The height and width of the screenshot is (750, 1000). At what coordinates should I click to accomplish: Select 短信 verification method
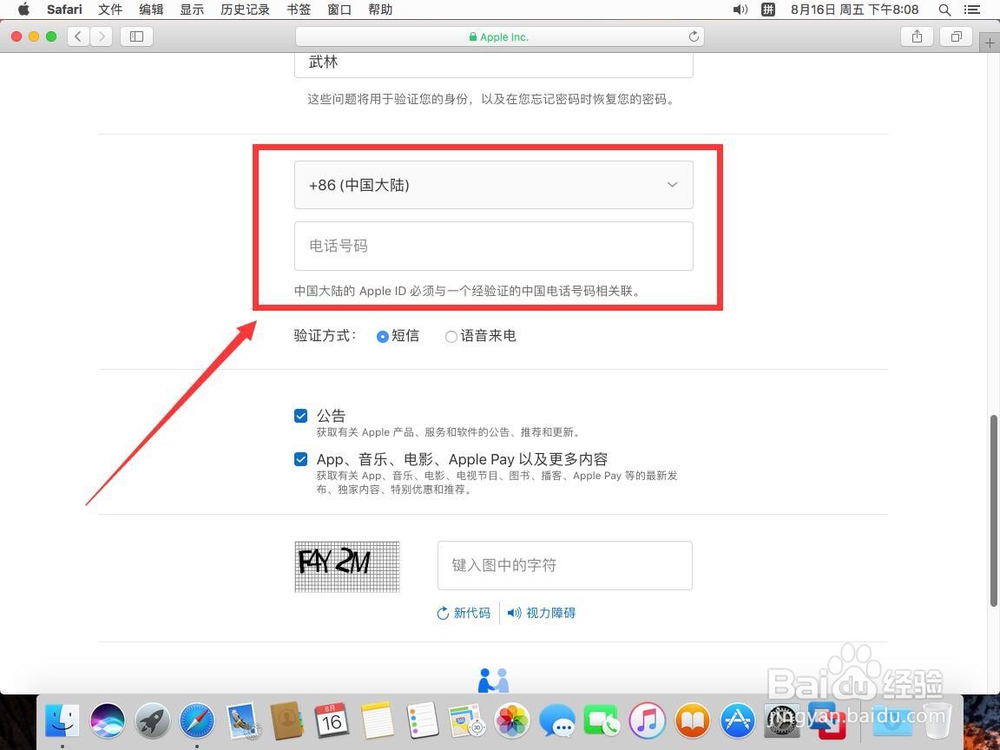pyautogui.click(x=383, y=337)
